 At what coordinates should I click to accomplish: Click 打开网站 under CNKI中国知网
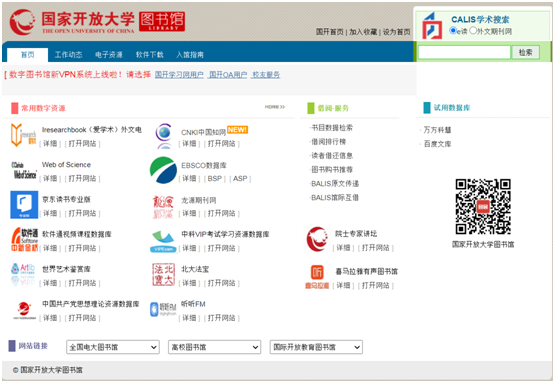point(222,143)
